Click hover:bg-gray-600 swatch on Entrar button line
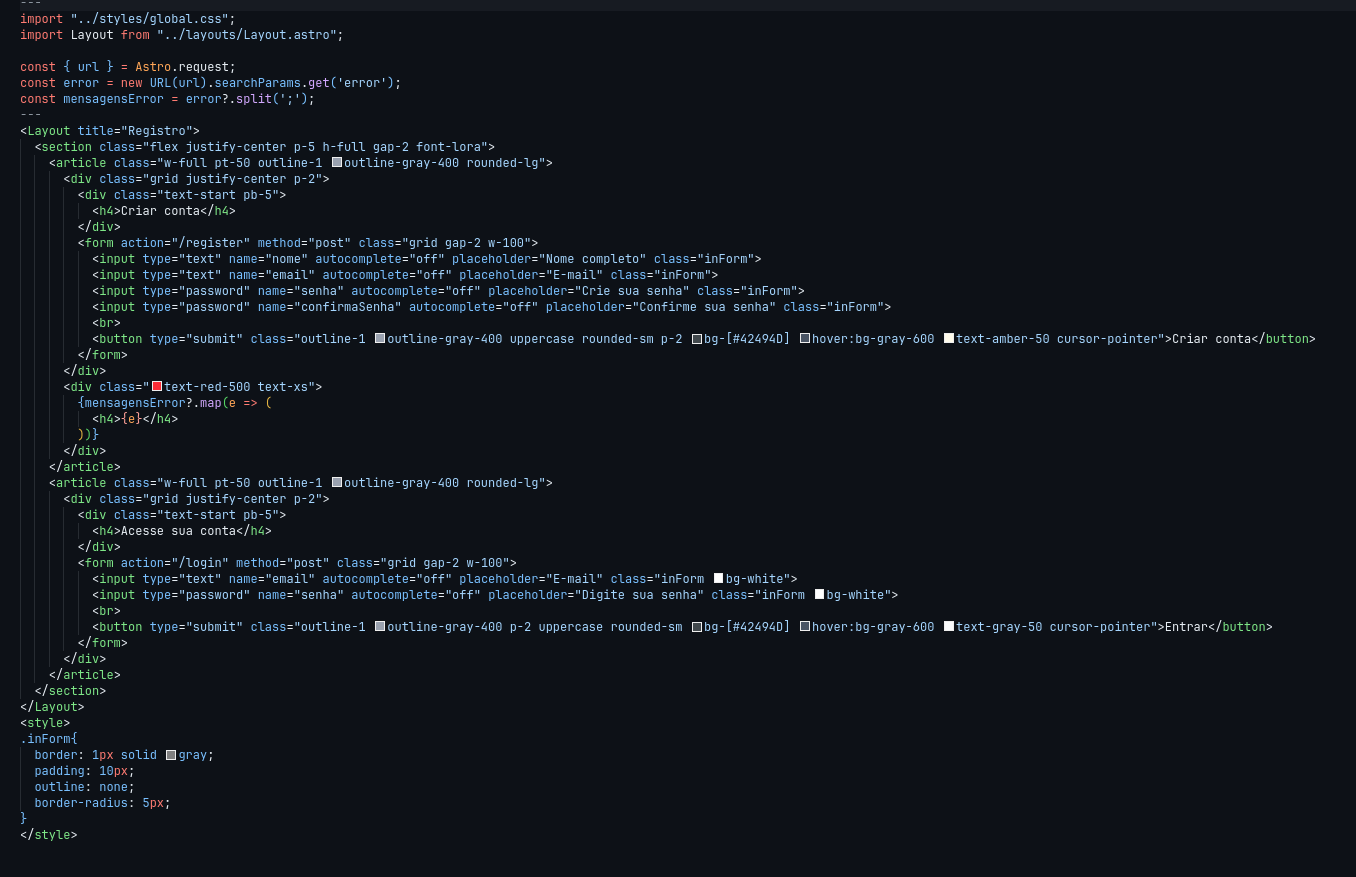Viewport: 1356px width, 877px height. point(805,627)
